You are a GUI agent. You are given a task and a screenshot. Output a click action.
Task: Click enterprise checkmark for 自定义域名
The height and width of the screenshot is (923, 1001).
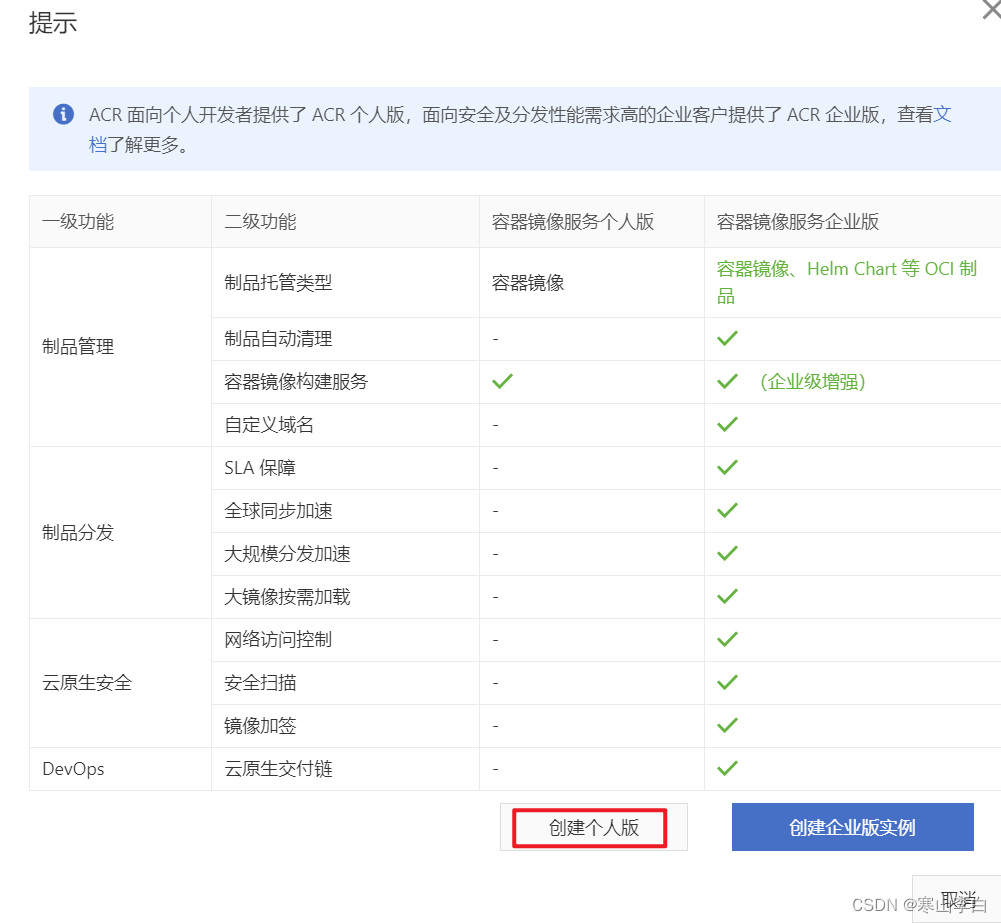pos(727,424)
